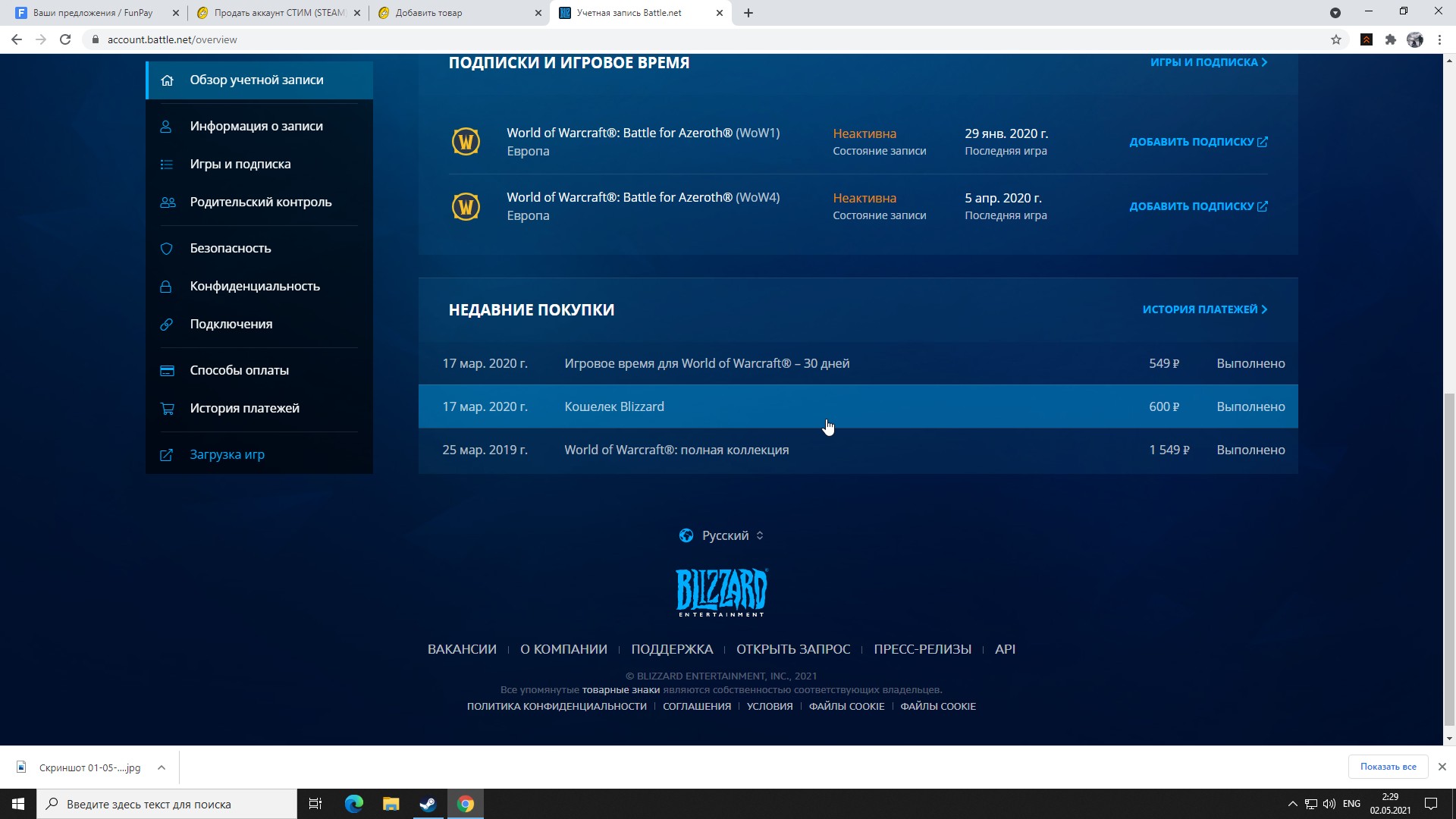The height and width of the screenshot is (819, 1456).
Task: Click the site lock icon in address bar
Action: click(x=96, y=39)
